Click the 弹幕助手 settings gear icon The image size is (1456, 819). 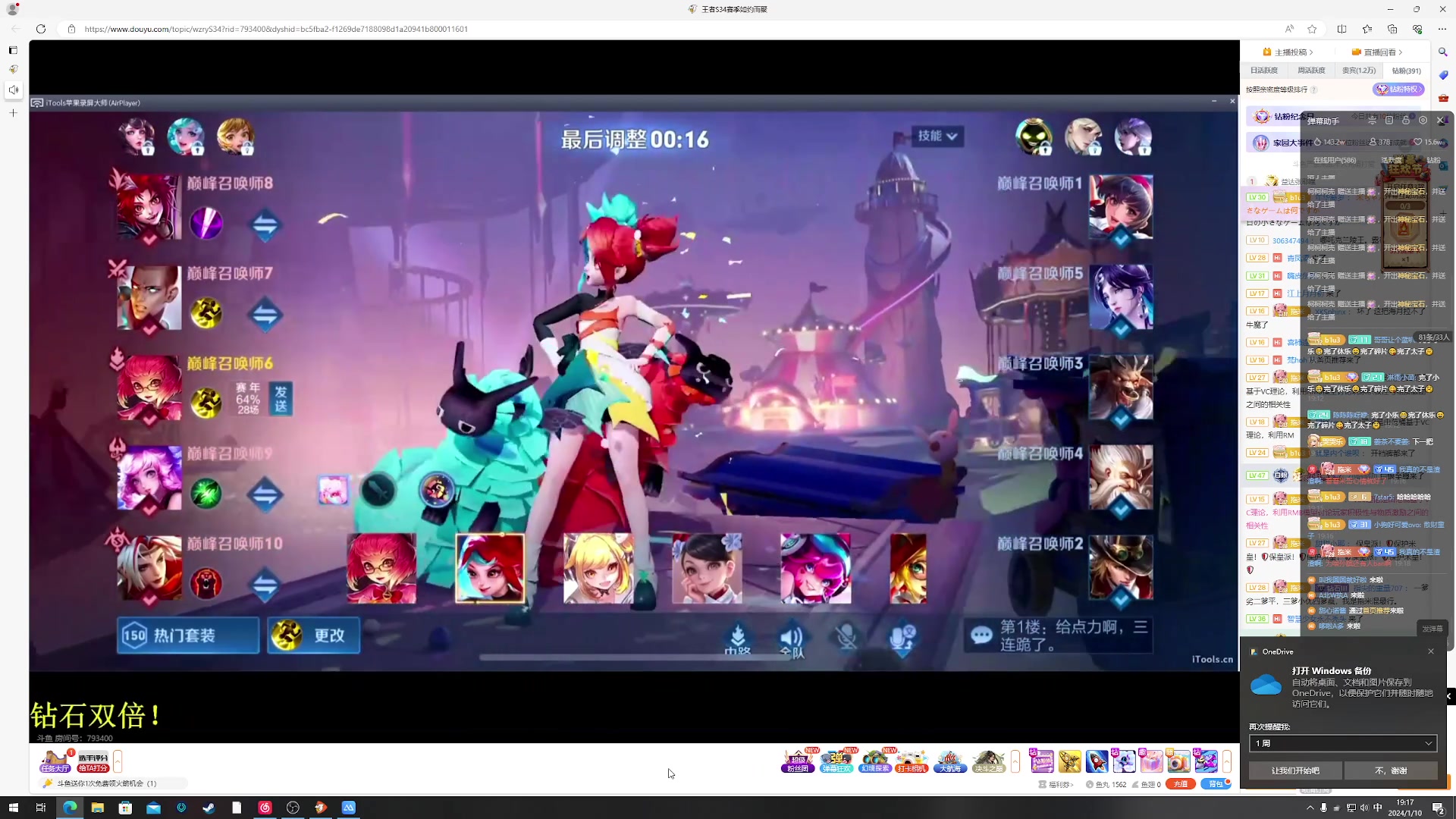(1423, 121)
